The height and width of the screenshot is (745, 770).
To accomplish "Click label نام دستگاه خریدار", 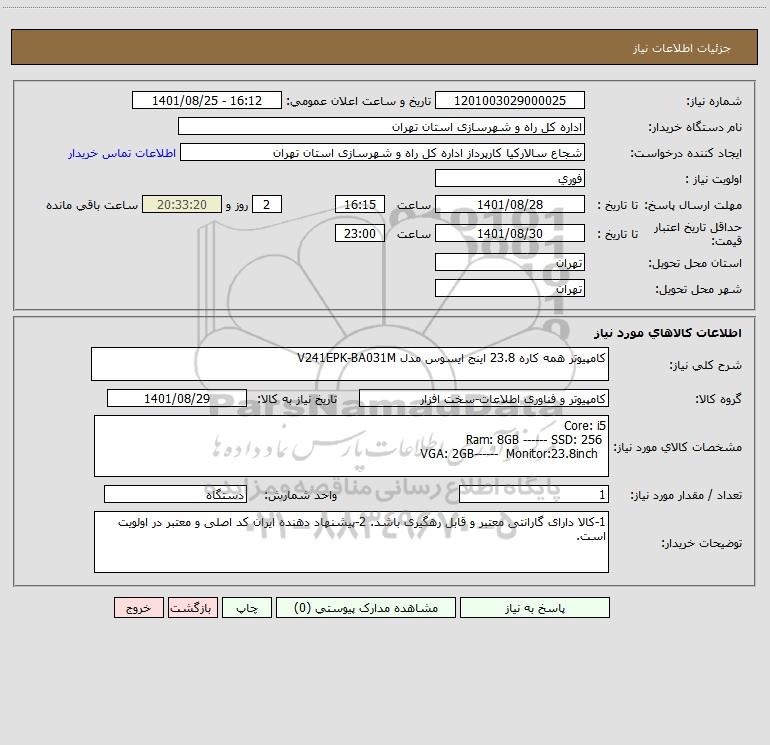I will pos(695,127).
